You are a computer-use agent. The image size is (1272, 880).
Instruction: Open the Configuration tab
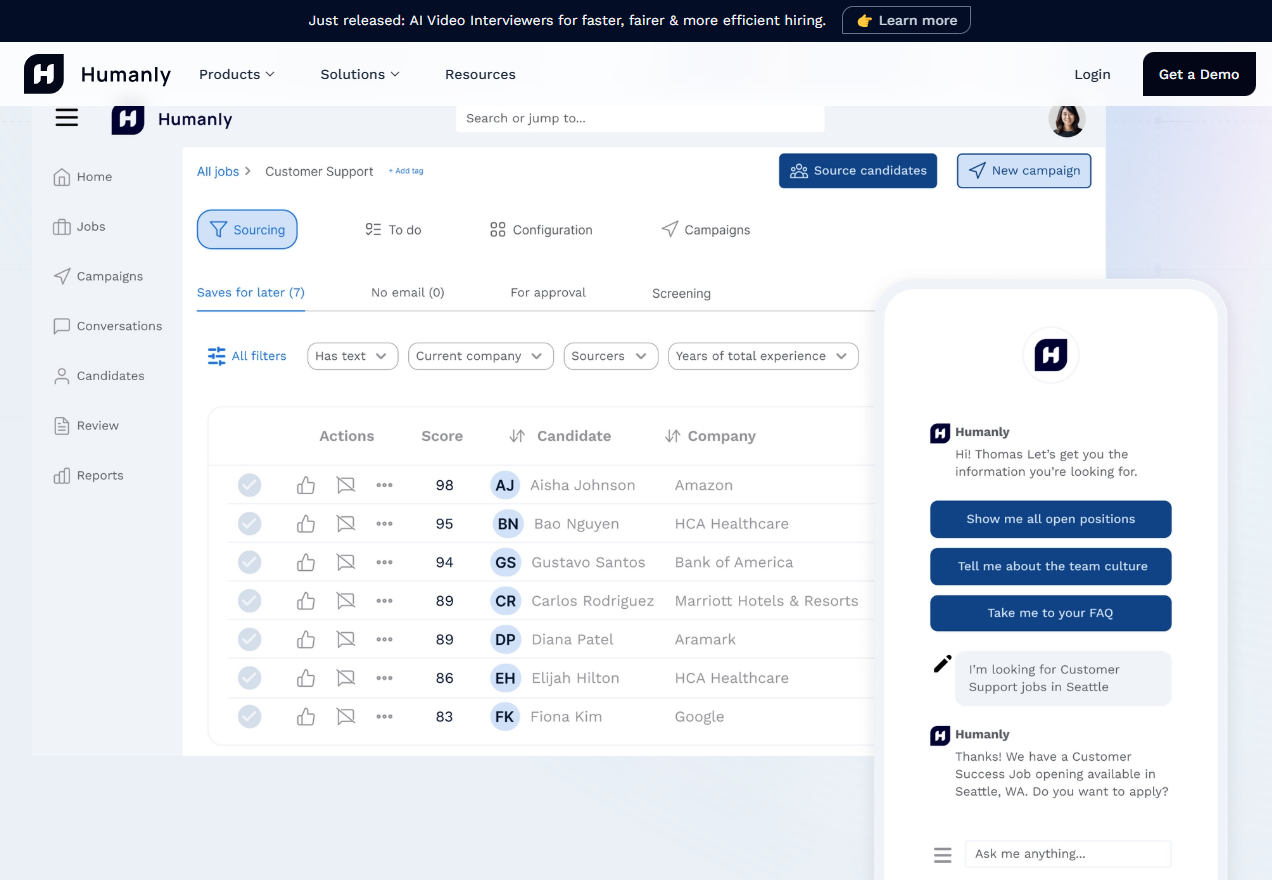point(541,230)
